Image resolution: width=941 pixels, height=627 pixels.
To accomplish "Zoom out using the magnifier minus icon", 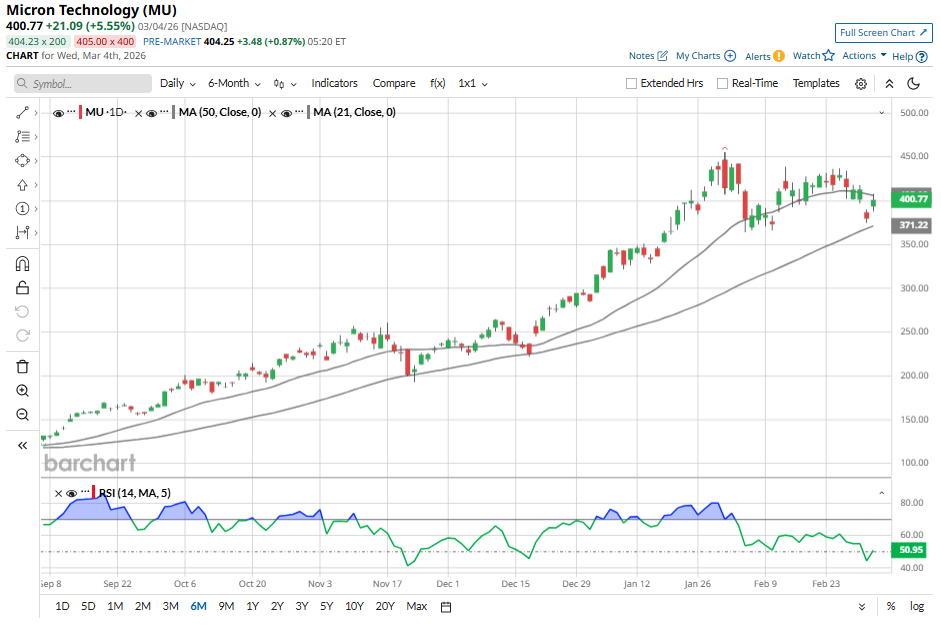I will (x=22, y=415).
